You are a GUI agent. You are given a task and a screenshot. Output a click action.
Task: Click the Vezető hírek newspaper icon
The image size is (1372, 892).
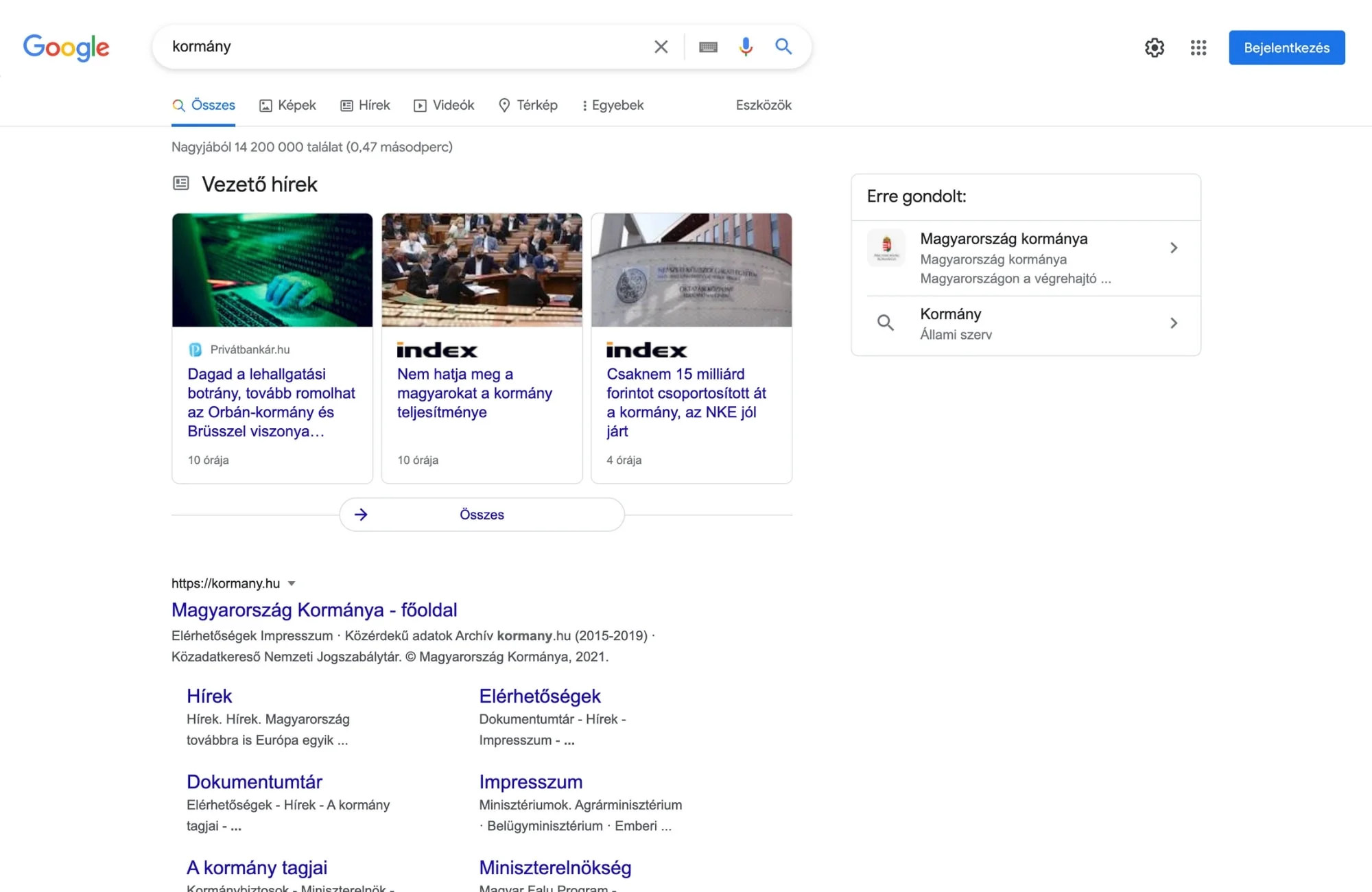point(181,183)
